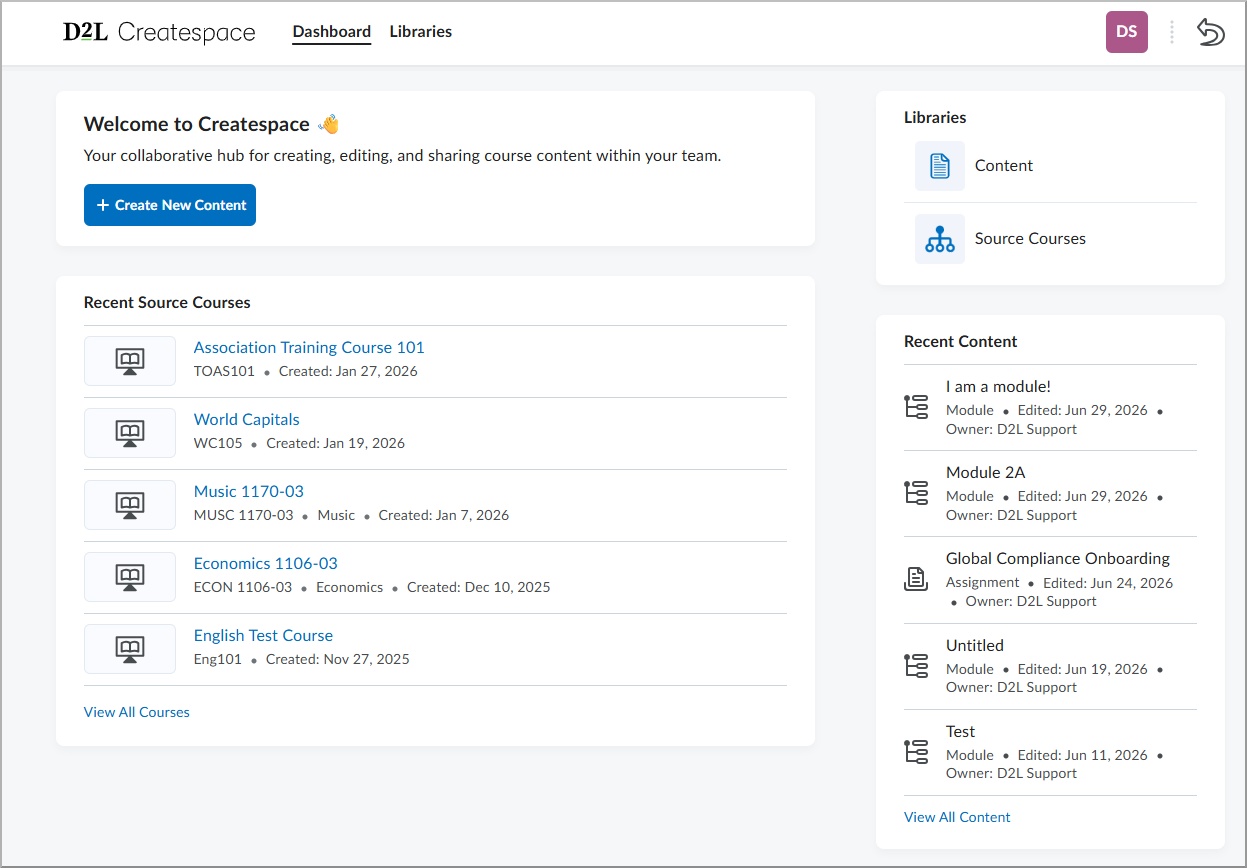The width and height of the screenshot is (1247, 868).
Task: Open the DS user avatar menu
Action: coord(1126,32)
